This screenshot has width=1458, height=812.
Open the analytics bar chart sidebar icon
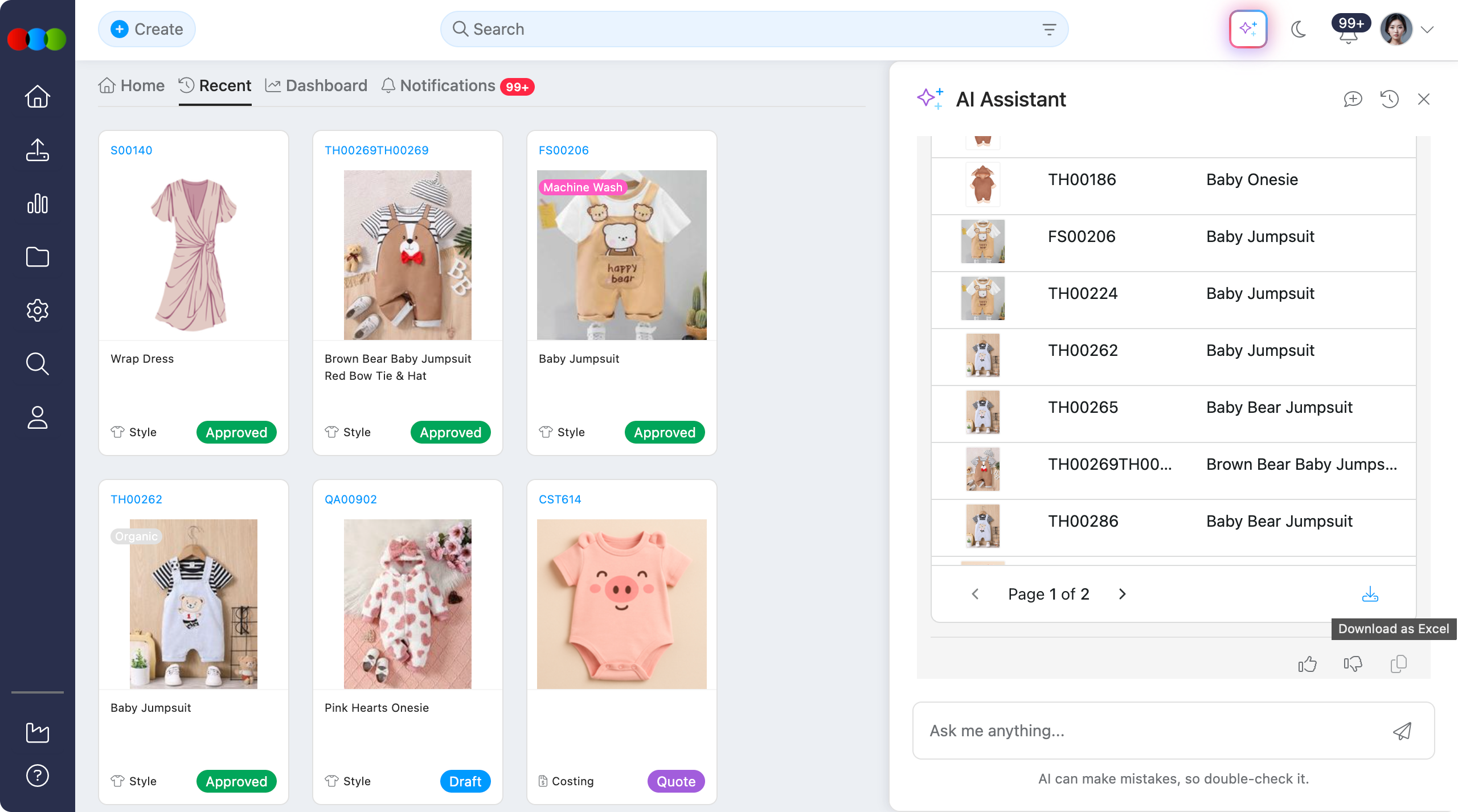36,203
